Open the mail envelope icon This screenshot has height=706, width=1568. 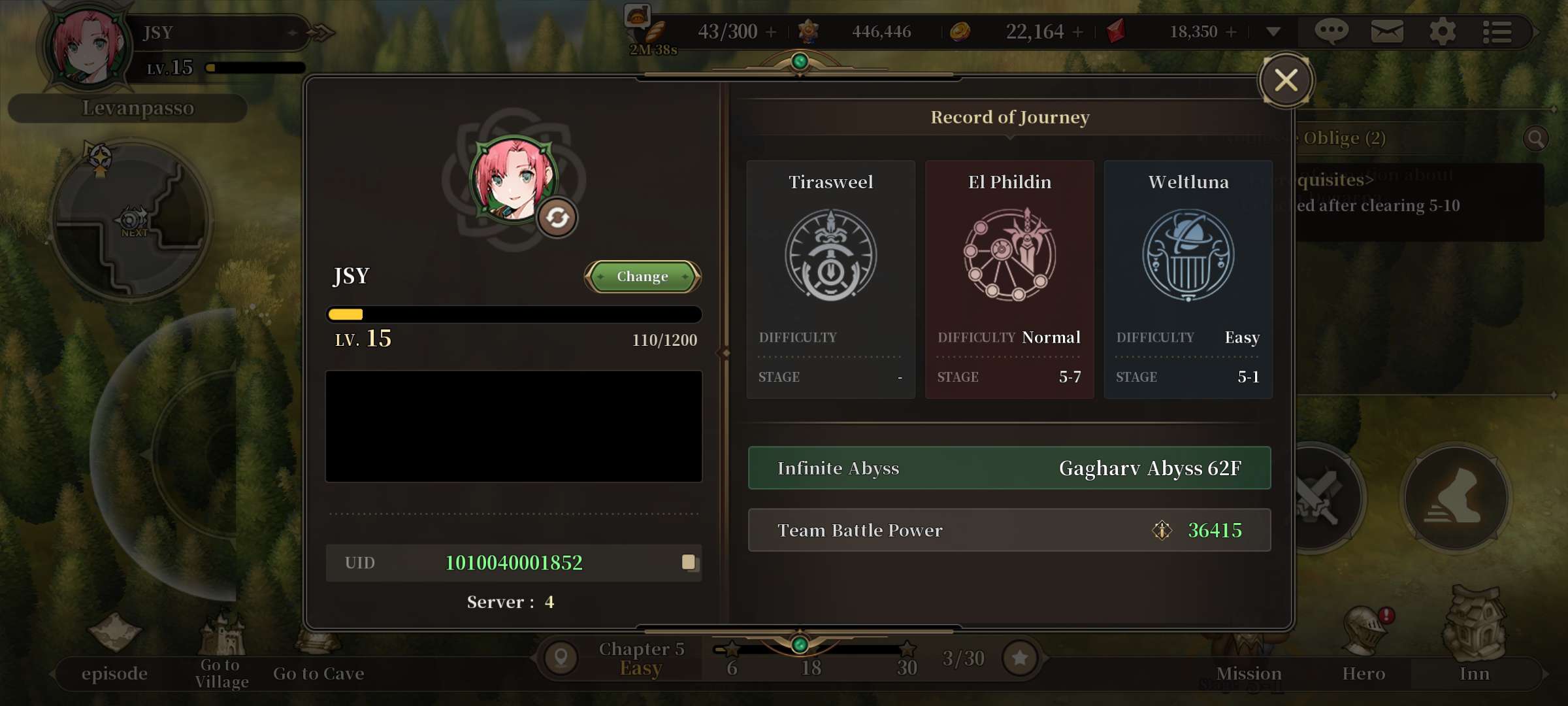click(x=1387, y=31)
